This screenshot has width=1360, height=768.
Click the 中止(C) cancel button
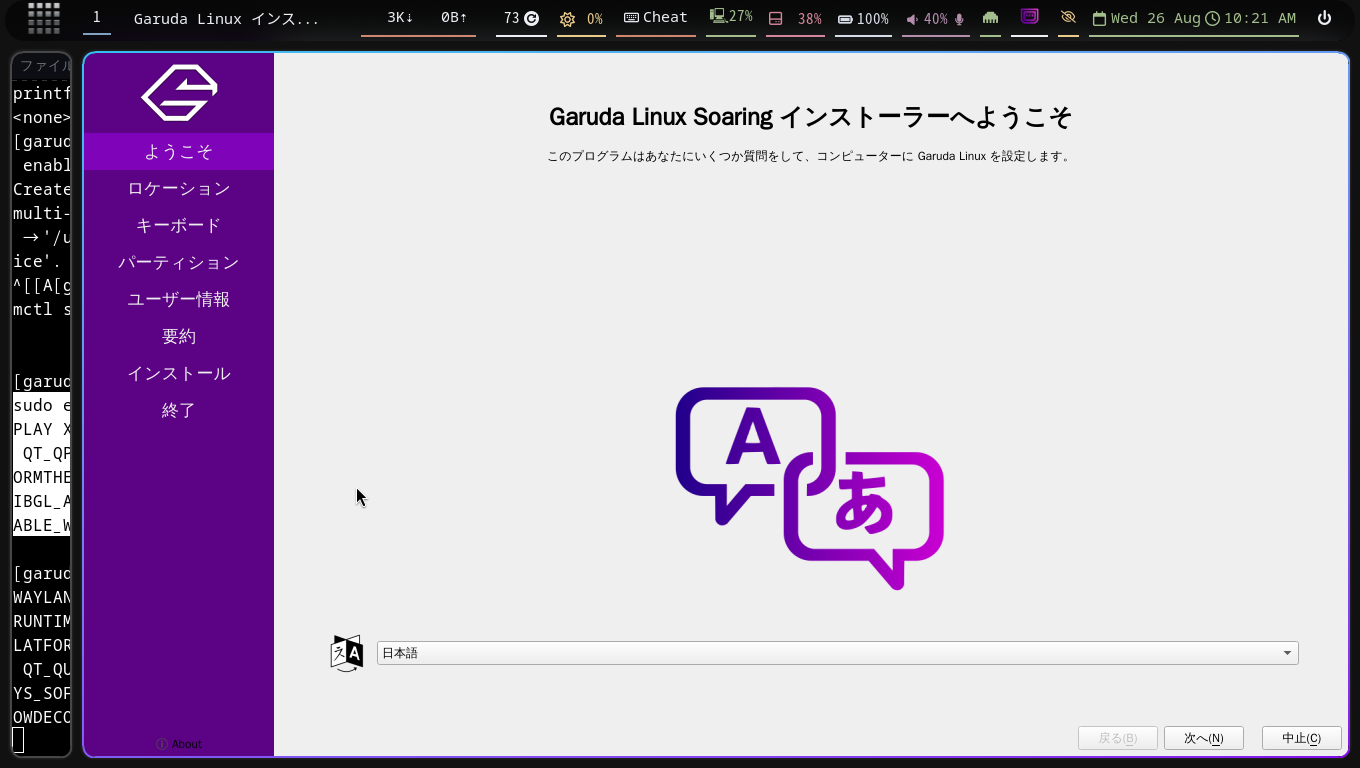[1302, 739]
